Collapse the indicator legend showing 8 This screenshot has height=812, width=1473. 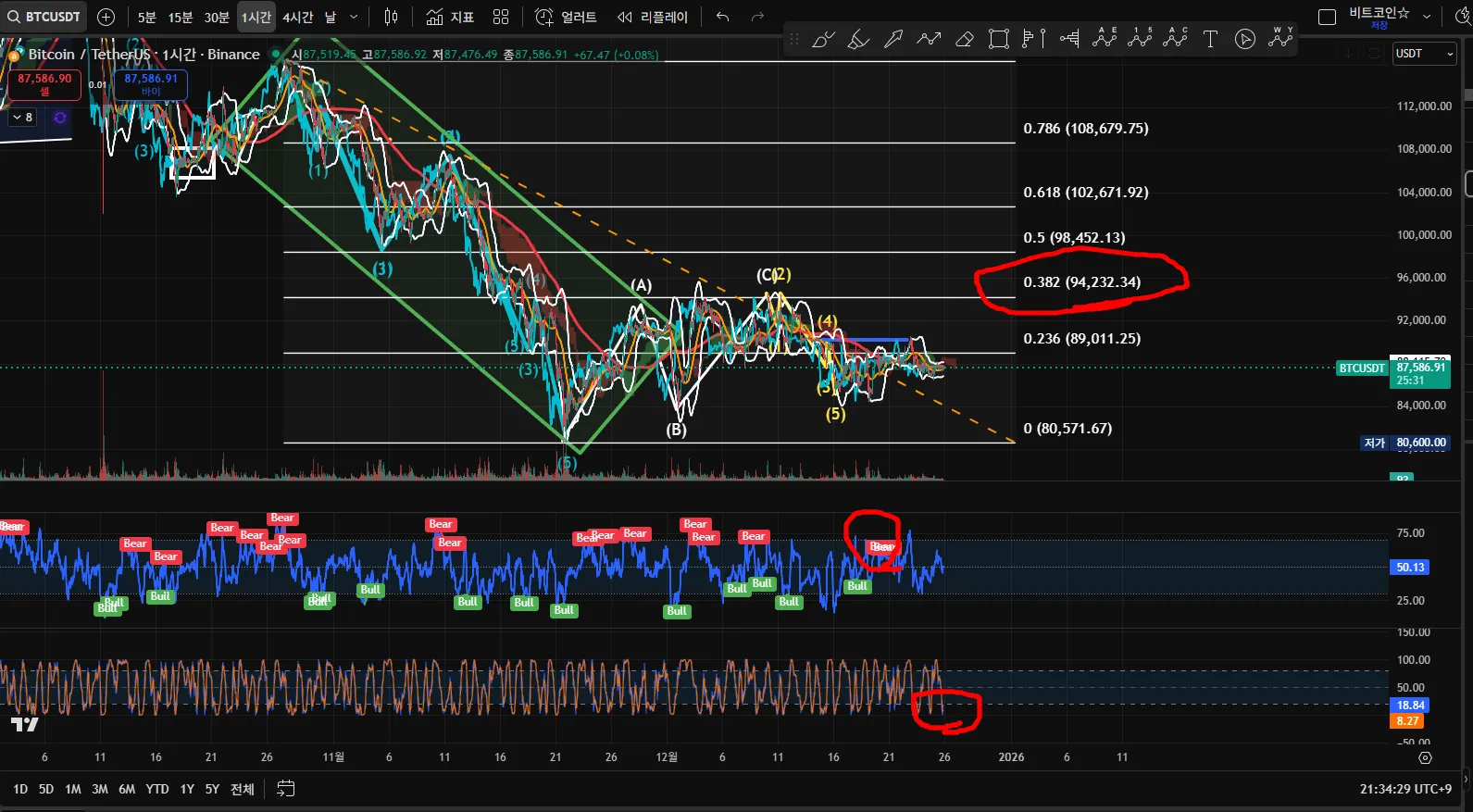(x=22, y=118)
